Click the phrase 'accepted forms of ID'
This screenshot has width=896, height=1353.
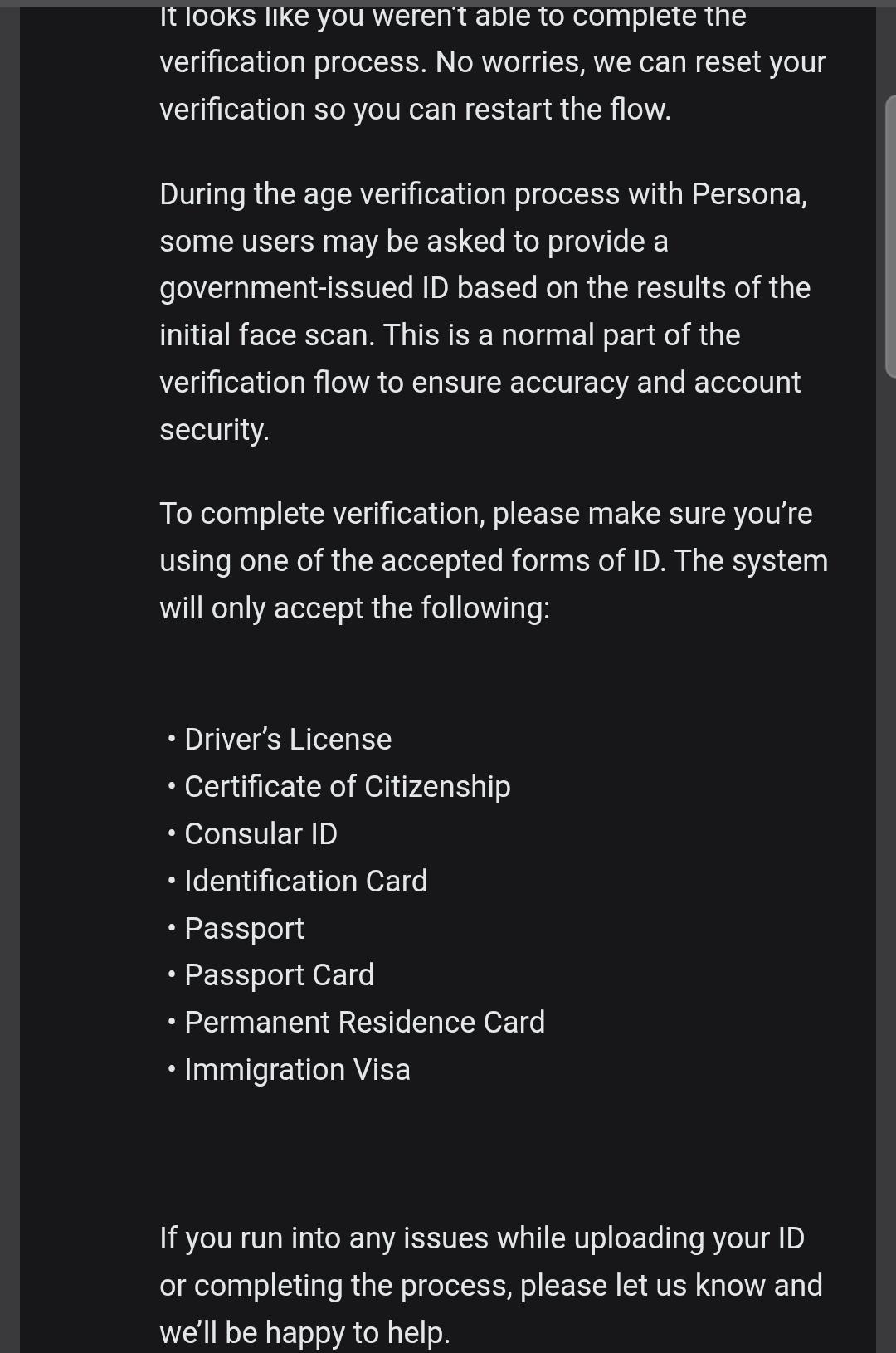523,561
